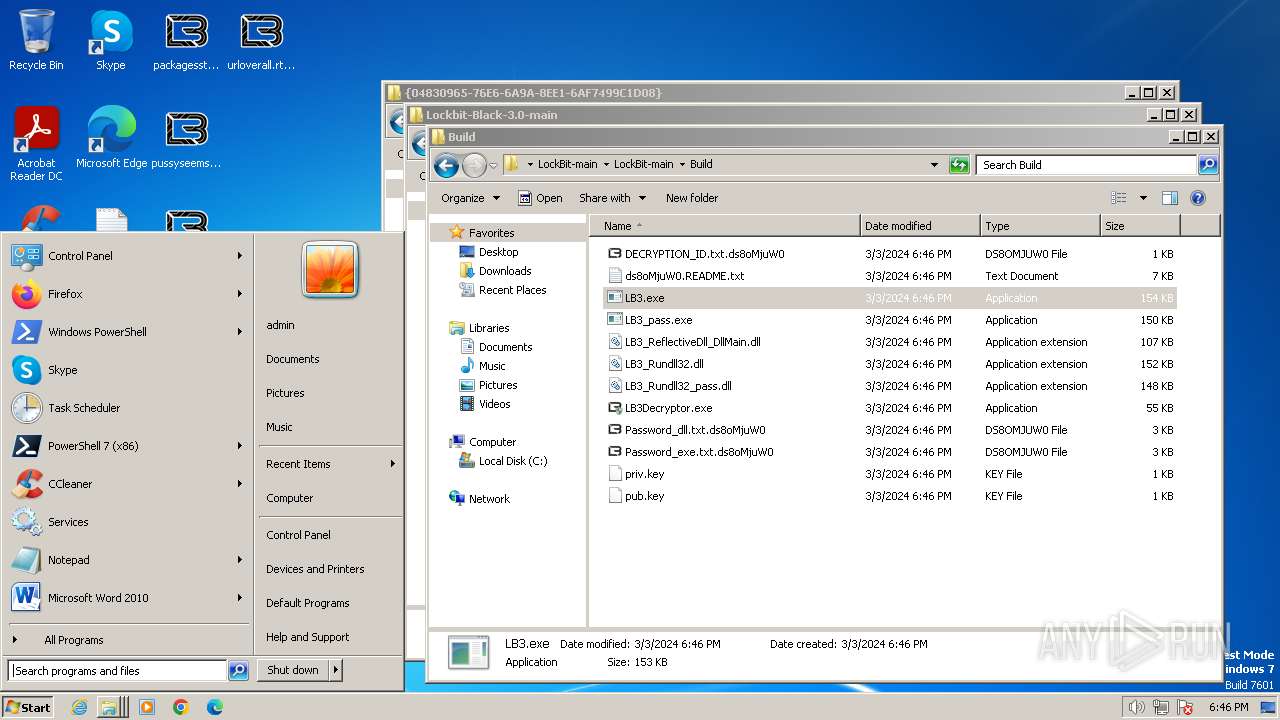Launch Chrome from the taskbar

coord(181,707)
